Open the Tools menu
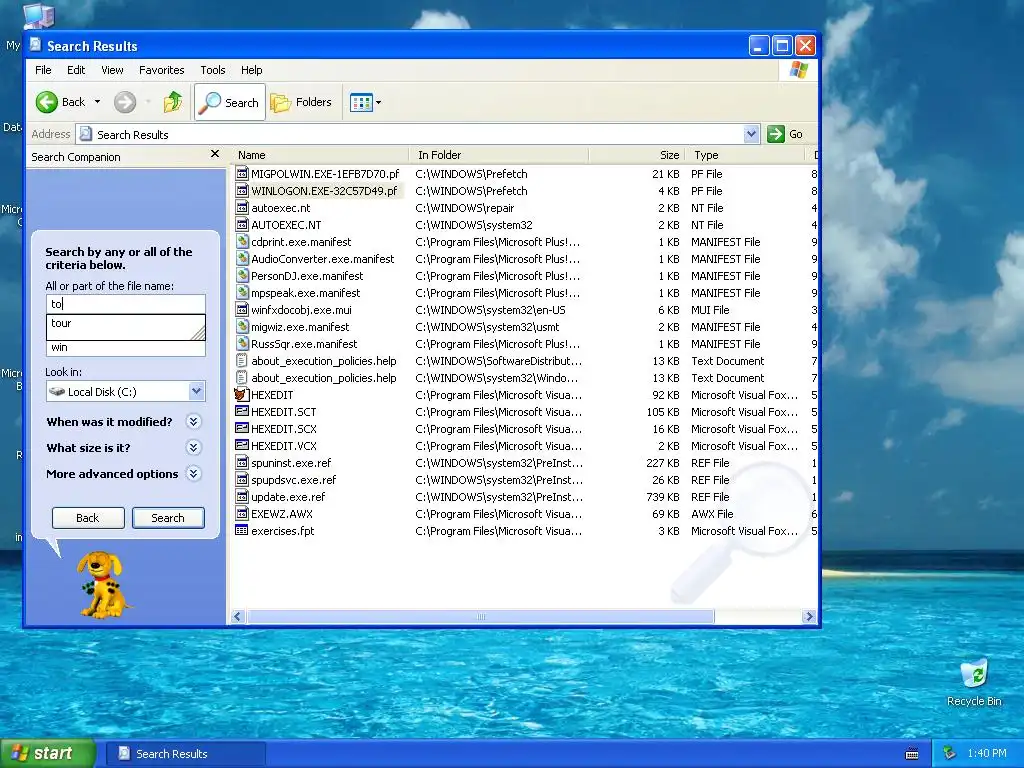The height and width of the screenshot is (768, 1024). click(x=212, y=70)
